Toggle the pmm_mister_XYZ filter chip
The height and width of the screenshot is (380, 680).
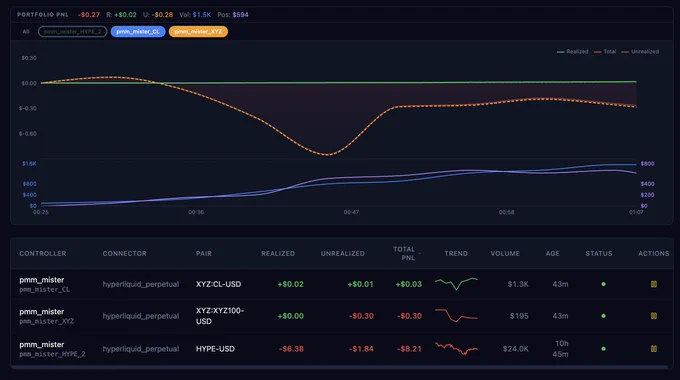pyautogui.click(x=198, y=32)
